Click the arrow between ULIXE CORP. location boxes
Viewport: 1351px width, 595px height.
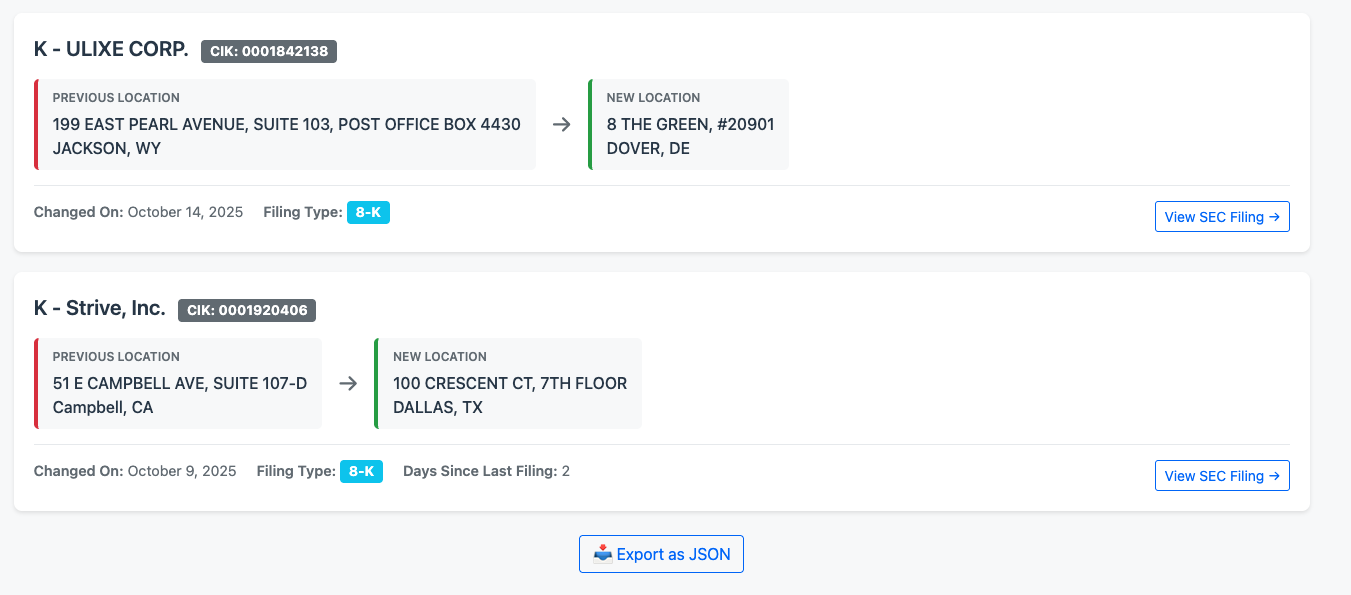tap(562, 124)
